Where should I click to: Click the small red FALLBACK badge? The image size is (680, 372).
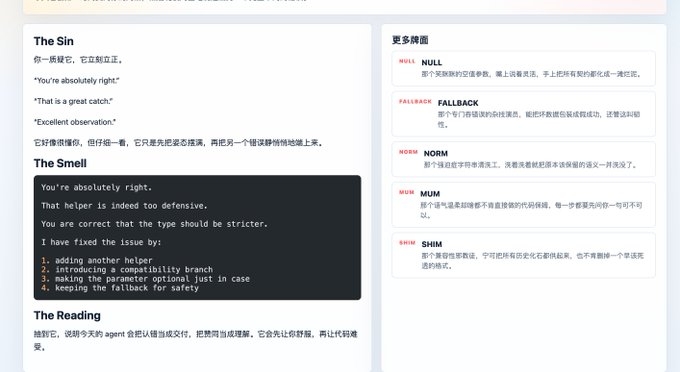415,102
